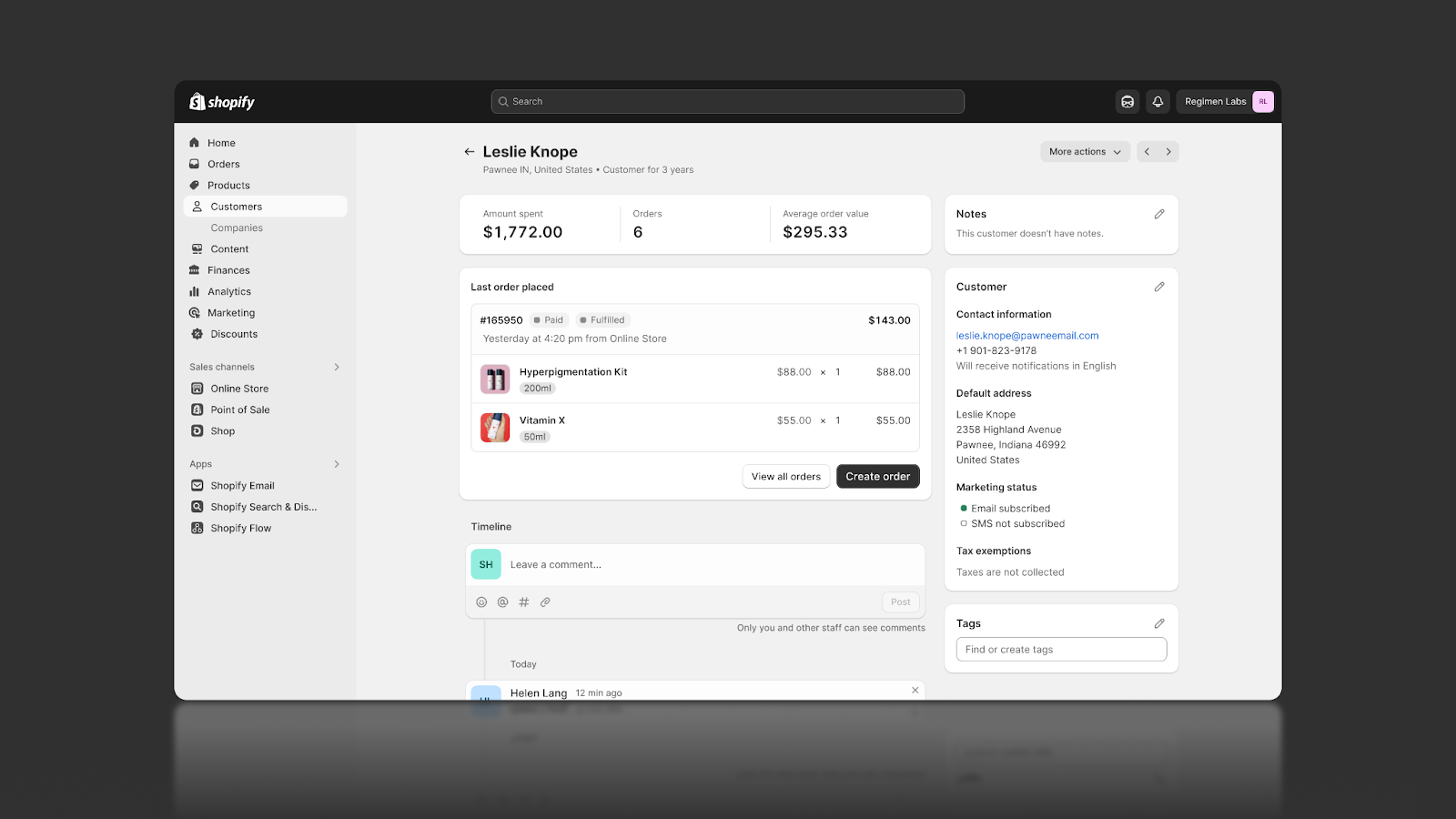Click Hyperpigmentation Kit product name
Viewport: 1456px width, 819px height.
(x=573, y=372)
